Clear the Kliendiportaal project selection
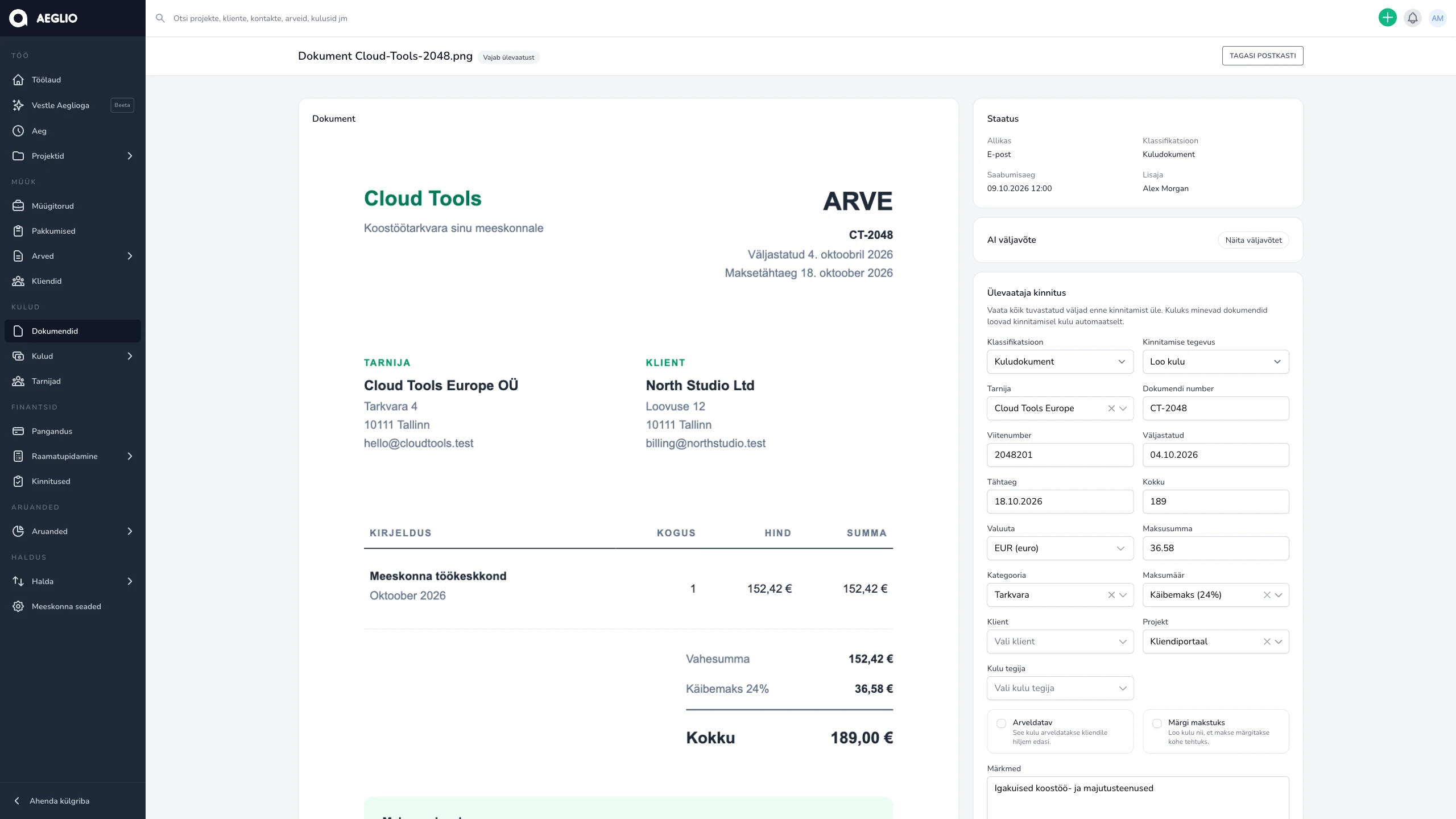This screenshot has height=819, width=1456. point(1267,642)
